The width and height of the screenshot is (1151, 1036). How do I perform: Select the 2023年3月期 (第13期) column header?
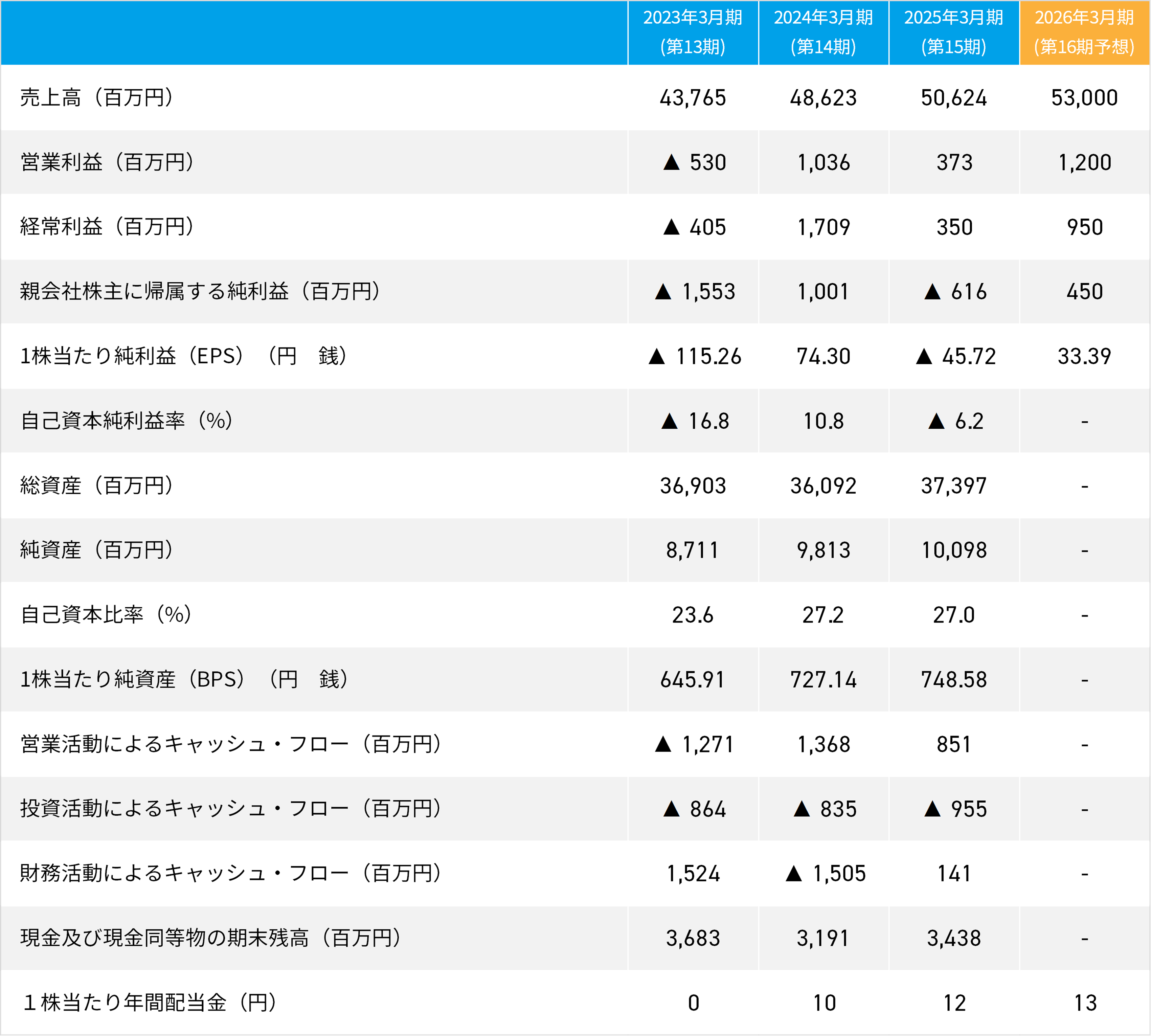coord(693,32)
